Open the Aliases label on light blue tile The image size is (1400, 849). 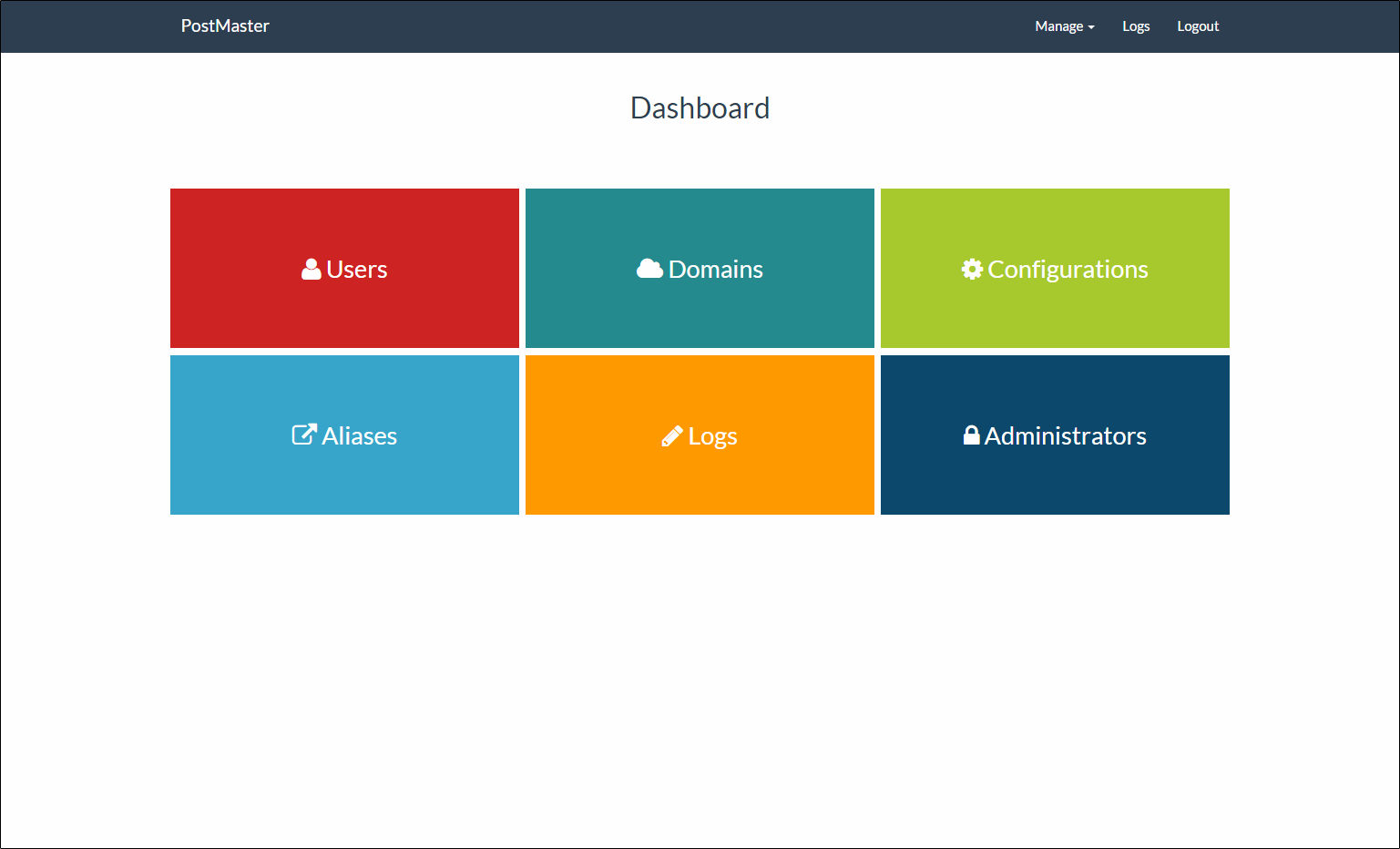coord(359,436)
